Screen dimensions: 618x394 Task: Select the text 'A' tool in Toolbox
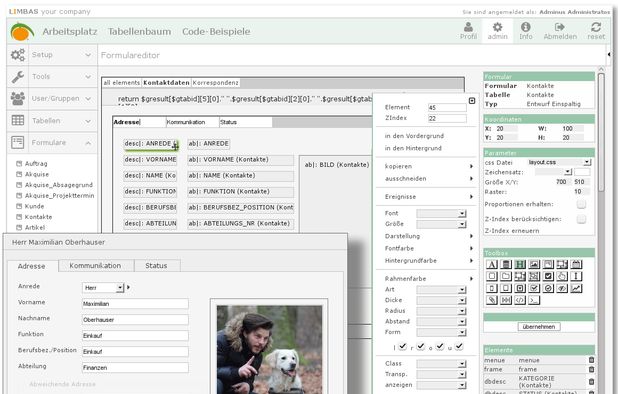pos(492,264)
